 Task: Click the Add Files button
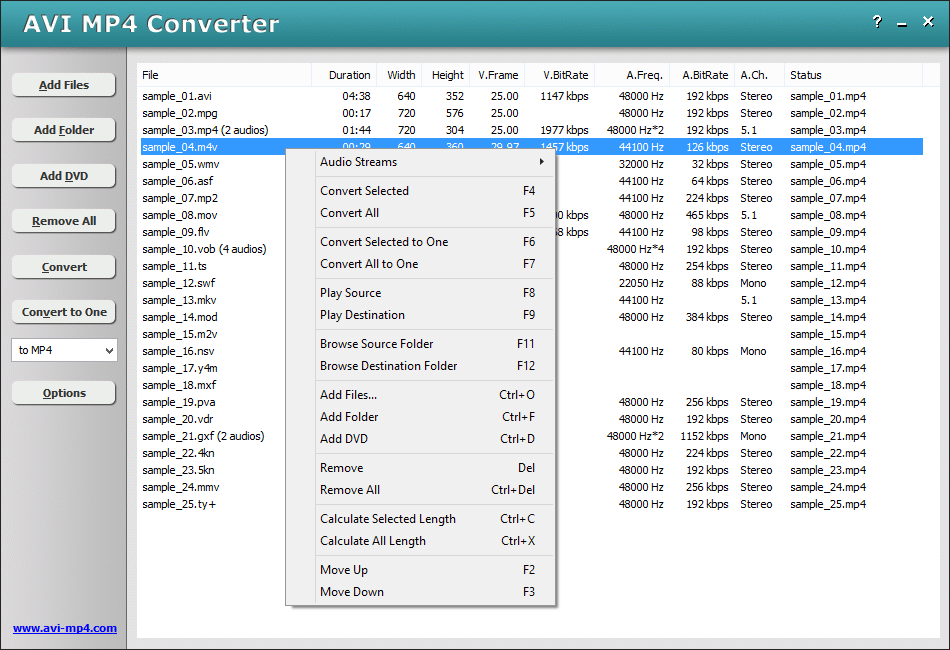tap(63, 84)
